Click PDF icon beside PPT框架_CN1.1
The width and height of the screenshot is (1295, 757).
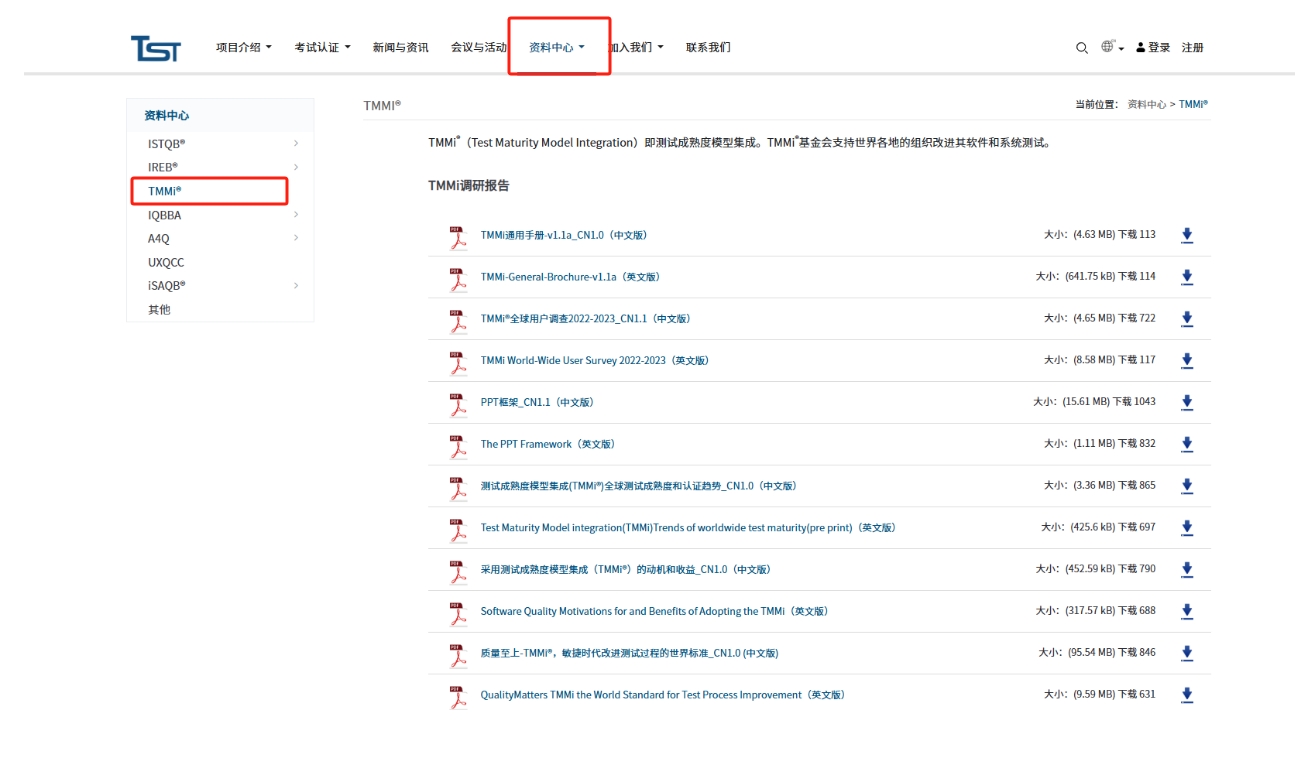[x=458, y=404]
